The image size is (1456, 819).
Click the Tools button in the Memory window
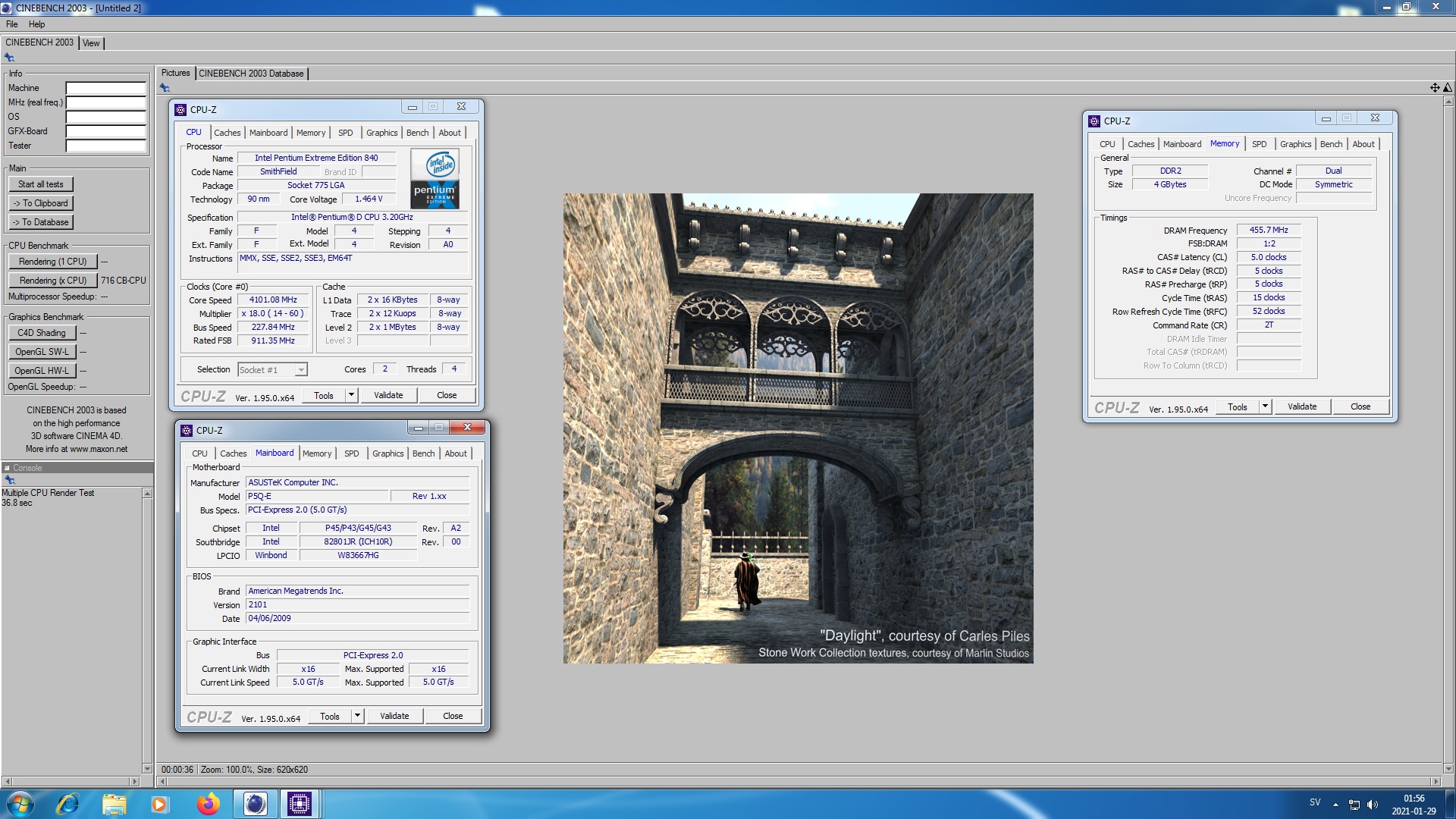1238,406
